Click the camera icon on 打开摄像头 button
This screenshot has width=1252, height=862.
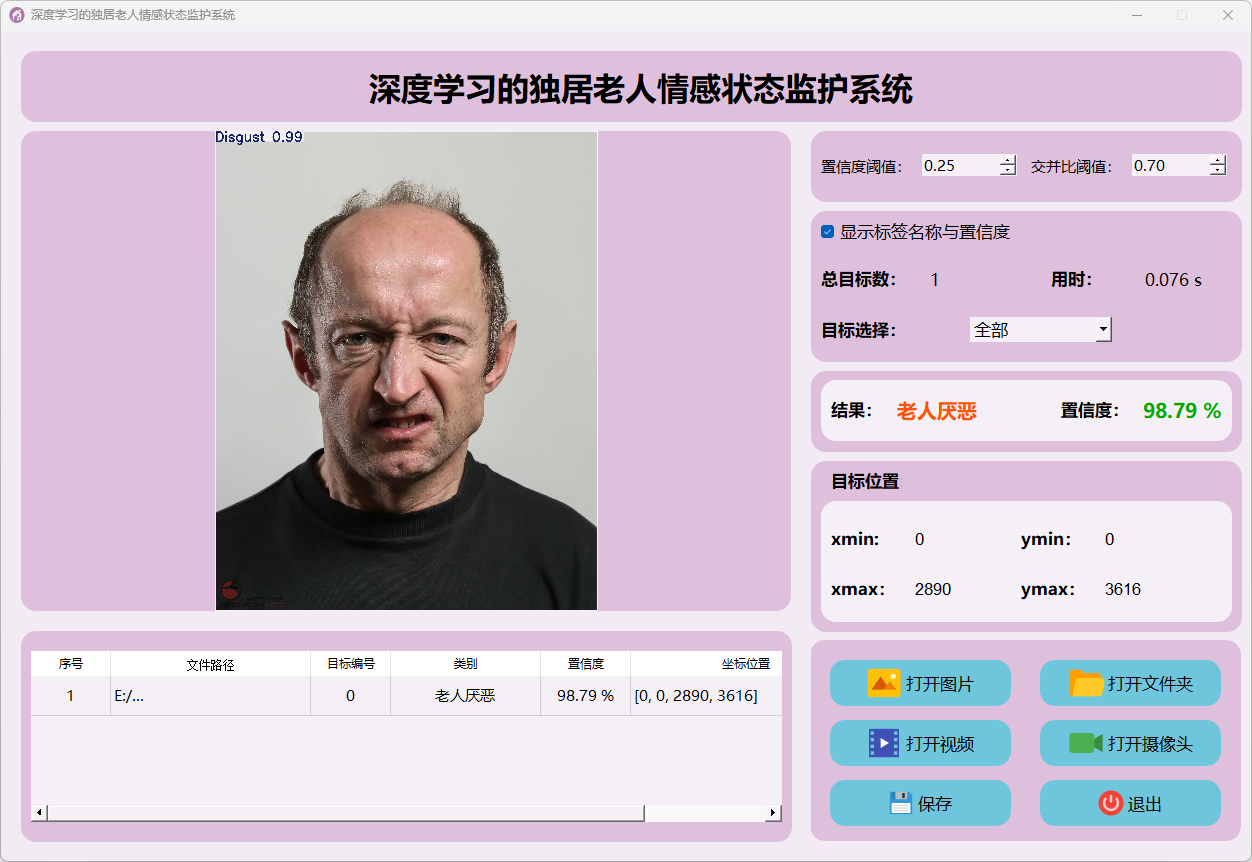coord(1085,743)
